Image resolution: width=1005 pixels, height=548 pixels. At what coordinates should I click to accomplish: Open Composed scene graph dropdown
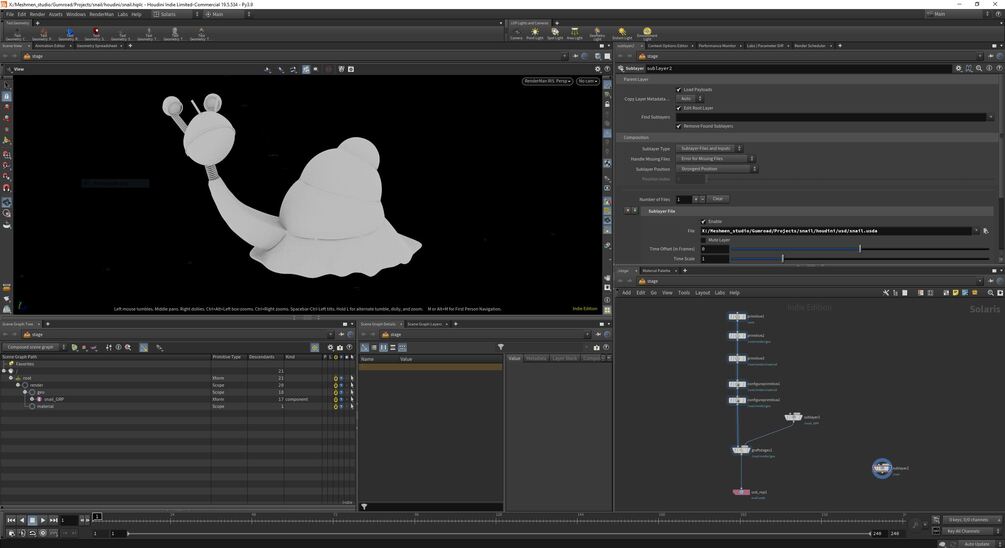tap(34, 347)
